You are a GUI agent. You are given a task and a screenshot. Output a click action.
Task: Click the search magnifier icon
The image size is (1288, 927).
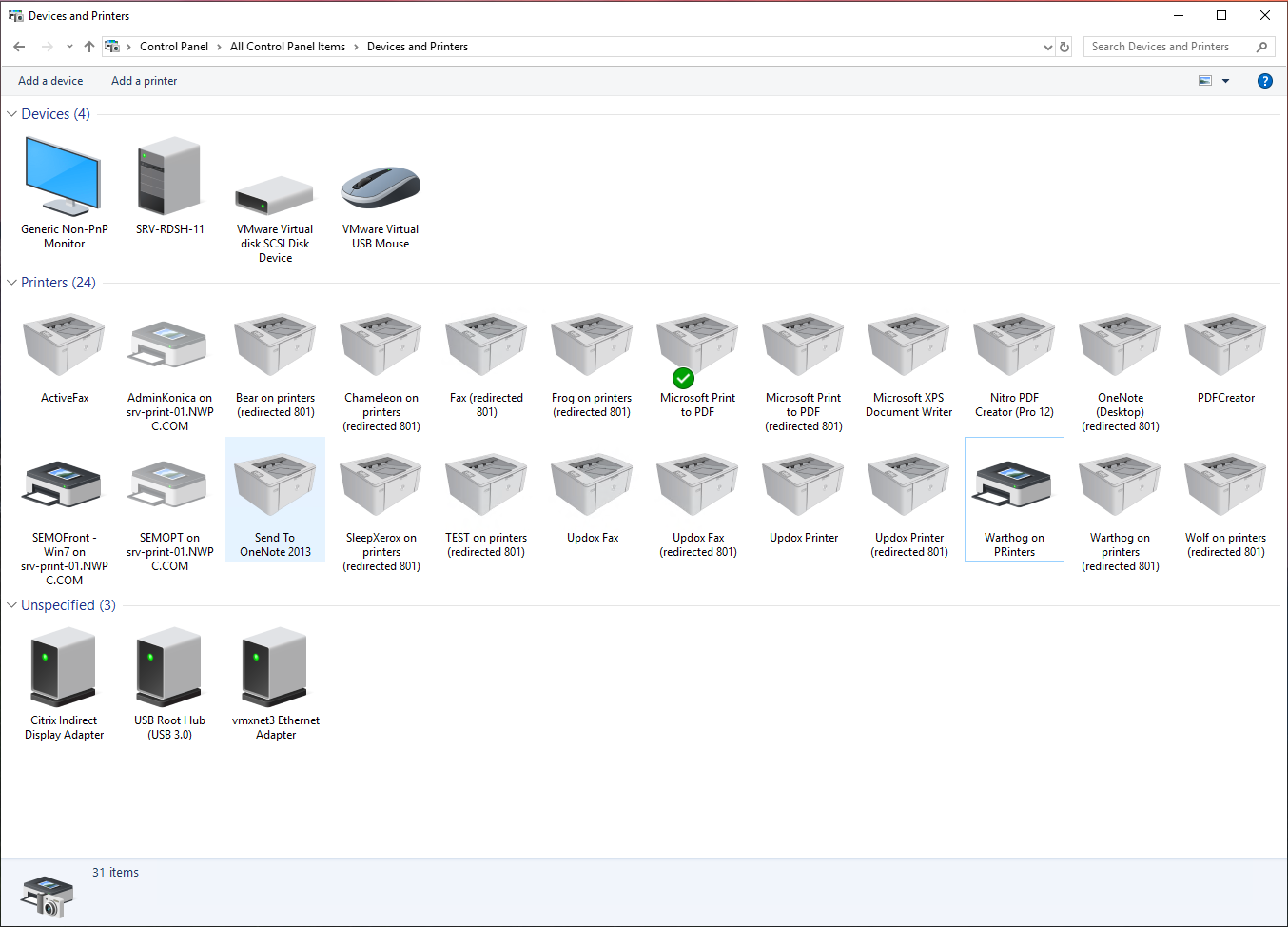pyautogui.click(x=1262, y=47)
